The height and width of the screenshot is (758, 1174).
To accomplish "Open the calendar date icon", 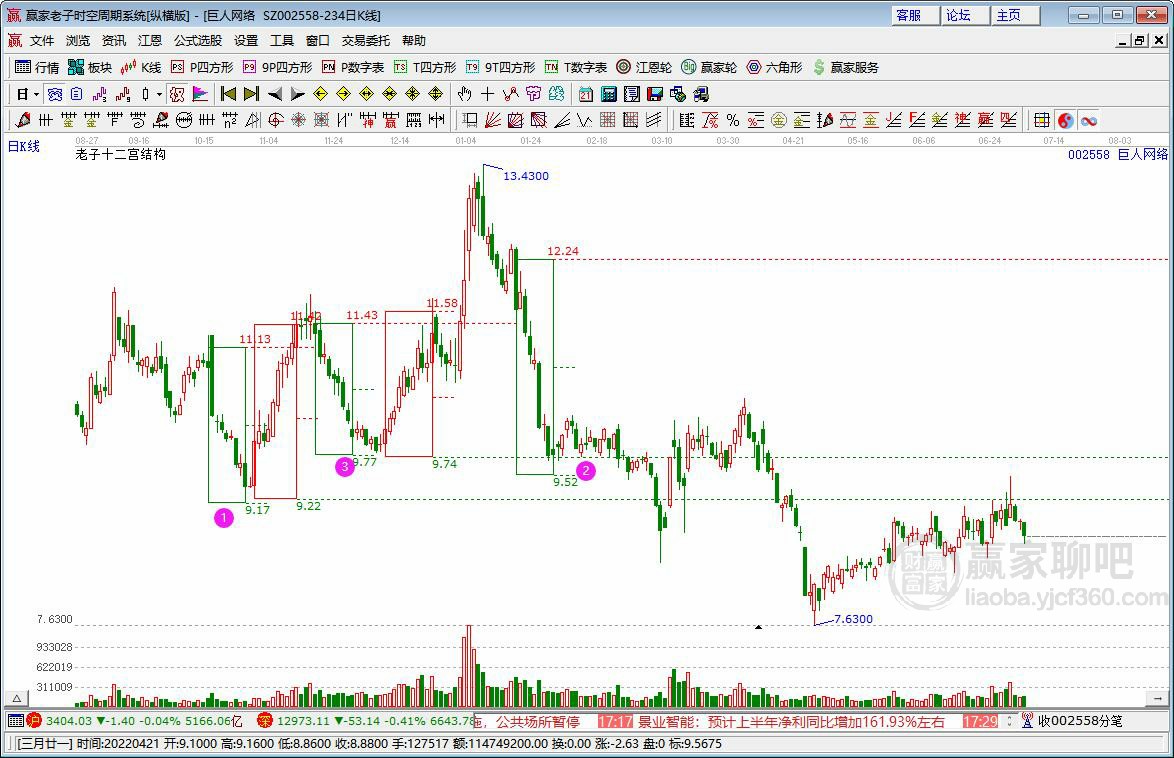I will (586, 94).
